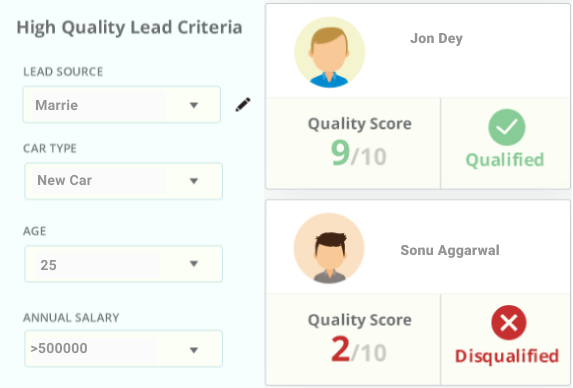Open the Lead Source dropdown arrow
Image resolution: width=573 pixels, height=388 pixels.
click(194, 105)
